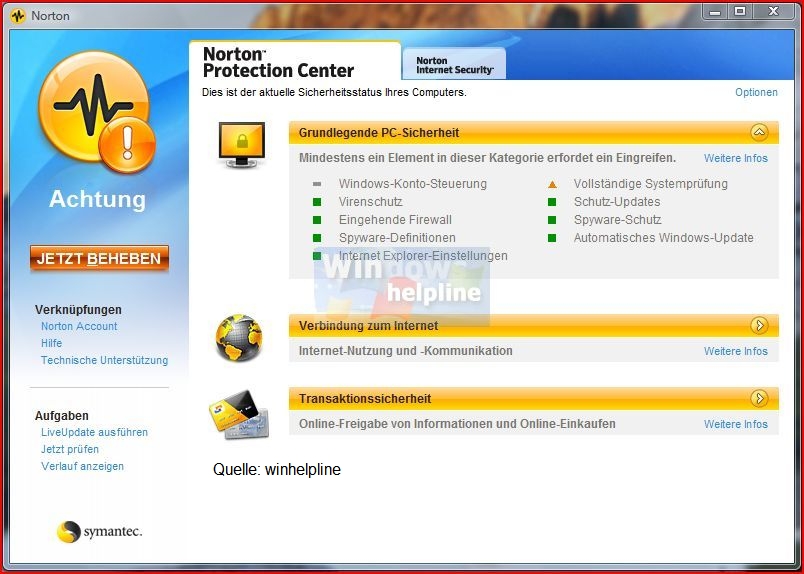
Task: Click the Symantec logo
Action: tap(99, 531)
